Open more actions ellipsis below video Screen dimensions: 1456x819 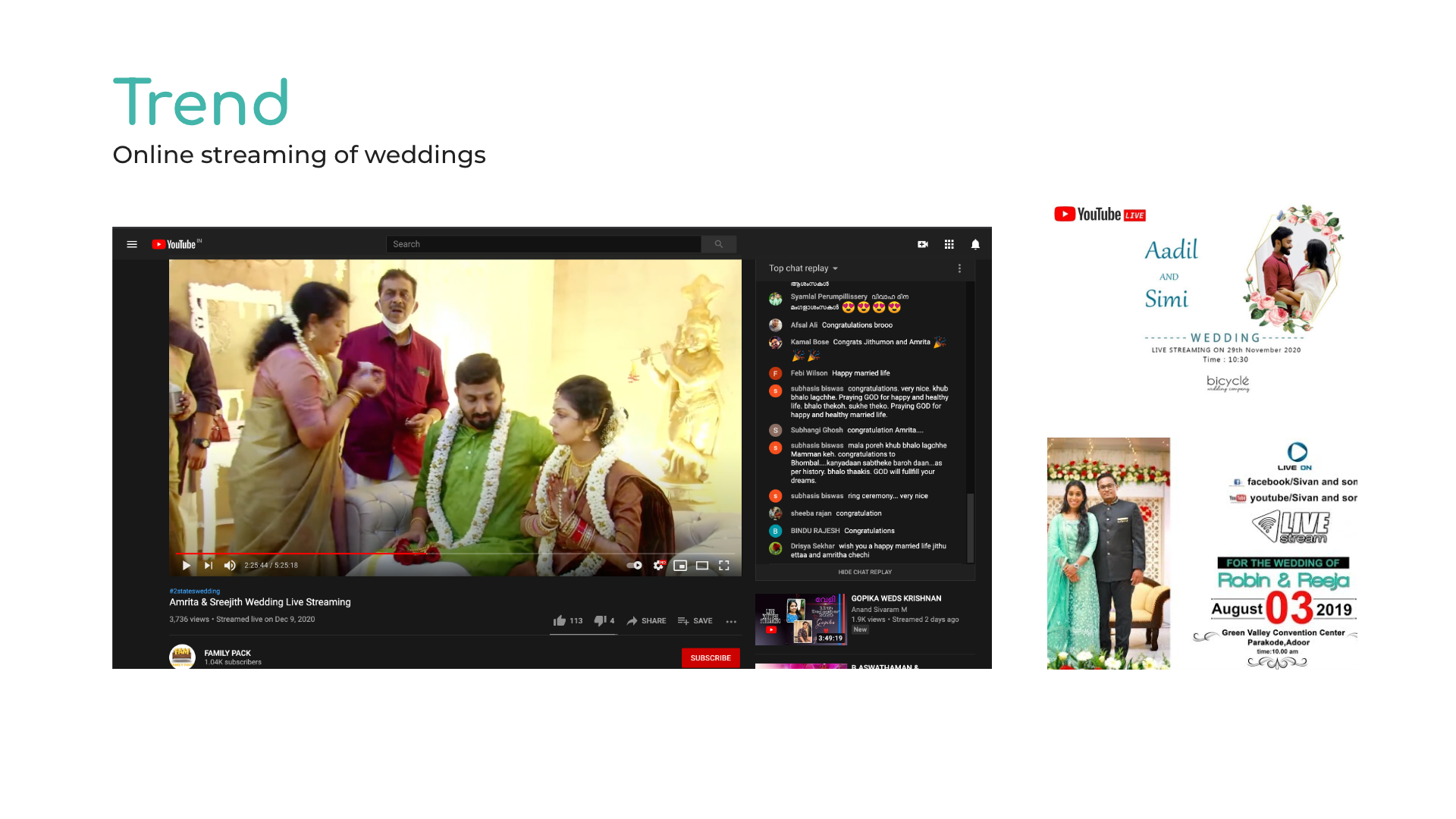[x=731, y=621]
